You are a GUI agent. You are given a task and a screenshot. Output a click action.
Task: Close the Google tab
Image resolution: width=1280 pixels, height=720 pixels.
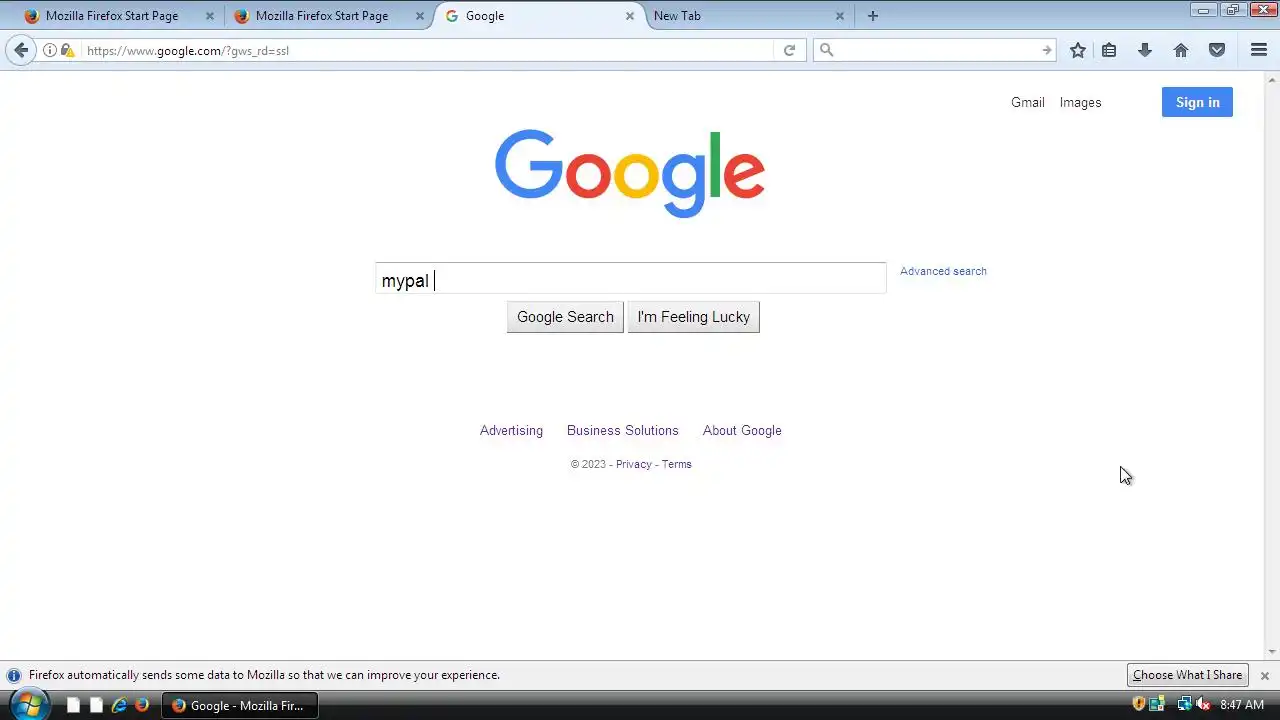coord(630,16)
